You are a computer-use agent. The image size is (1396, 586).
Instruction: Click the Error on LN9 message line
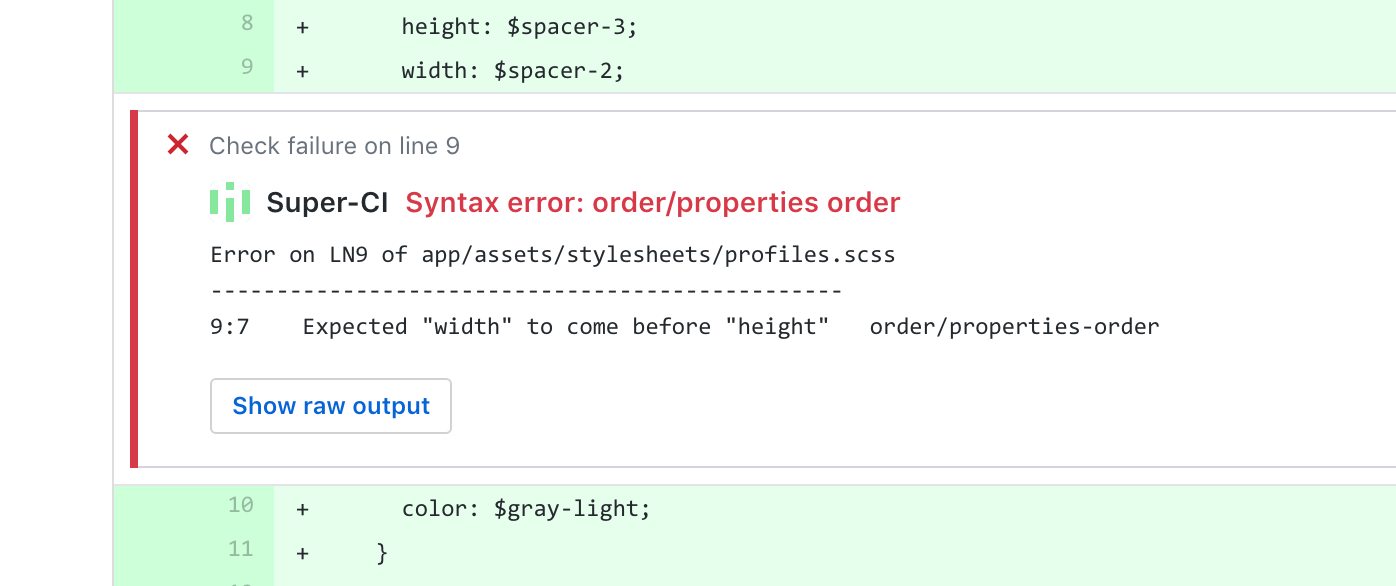coord(551,254)
